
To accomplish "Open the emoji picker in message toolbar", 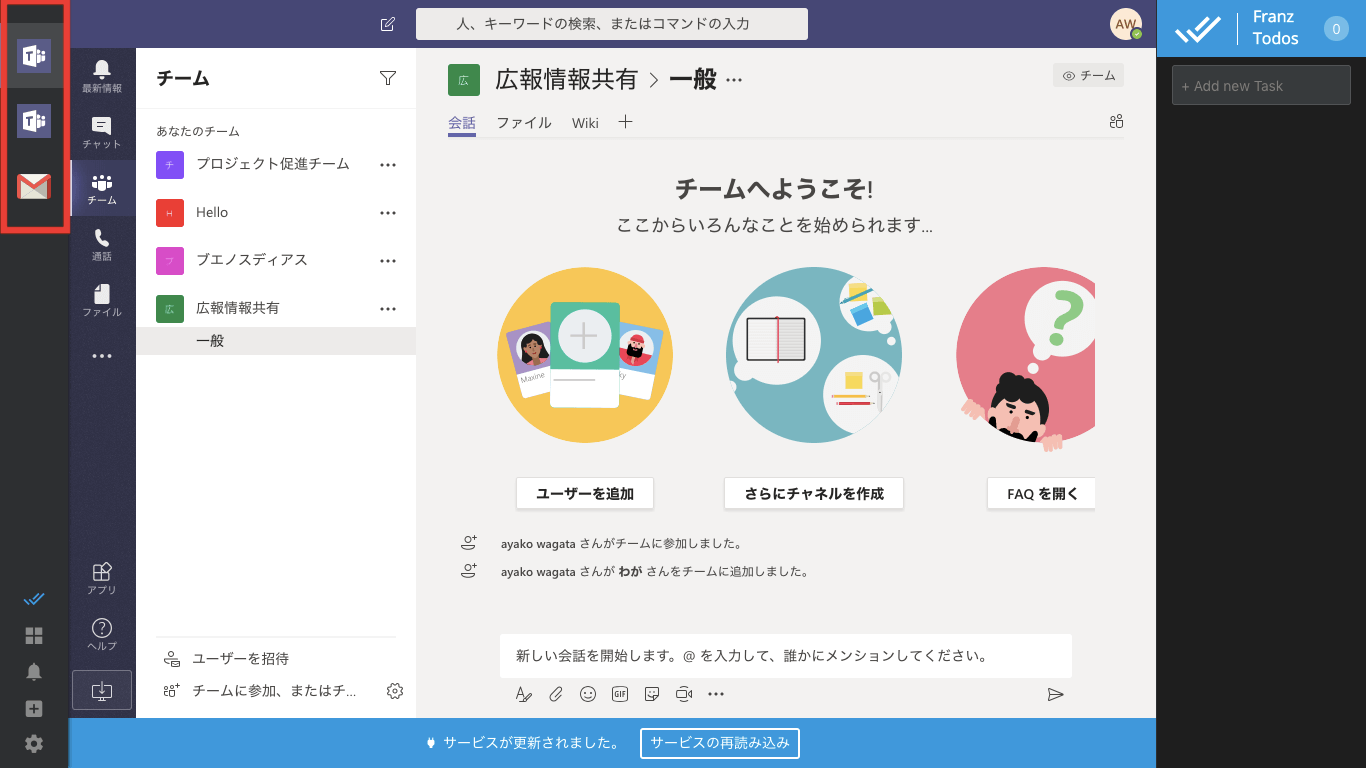I will pyautogui.click(x=588, y=694).
